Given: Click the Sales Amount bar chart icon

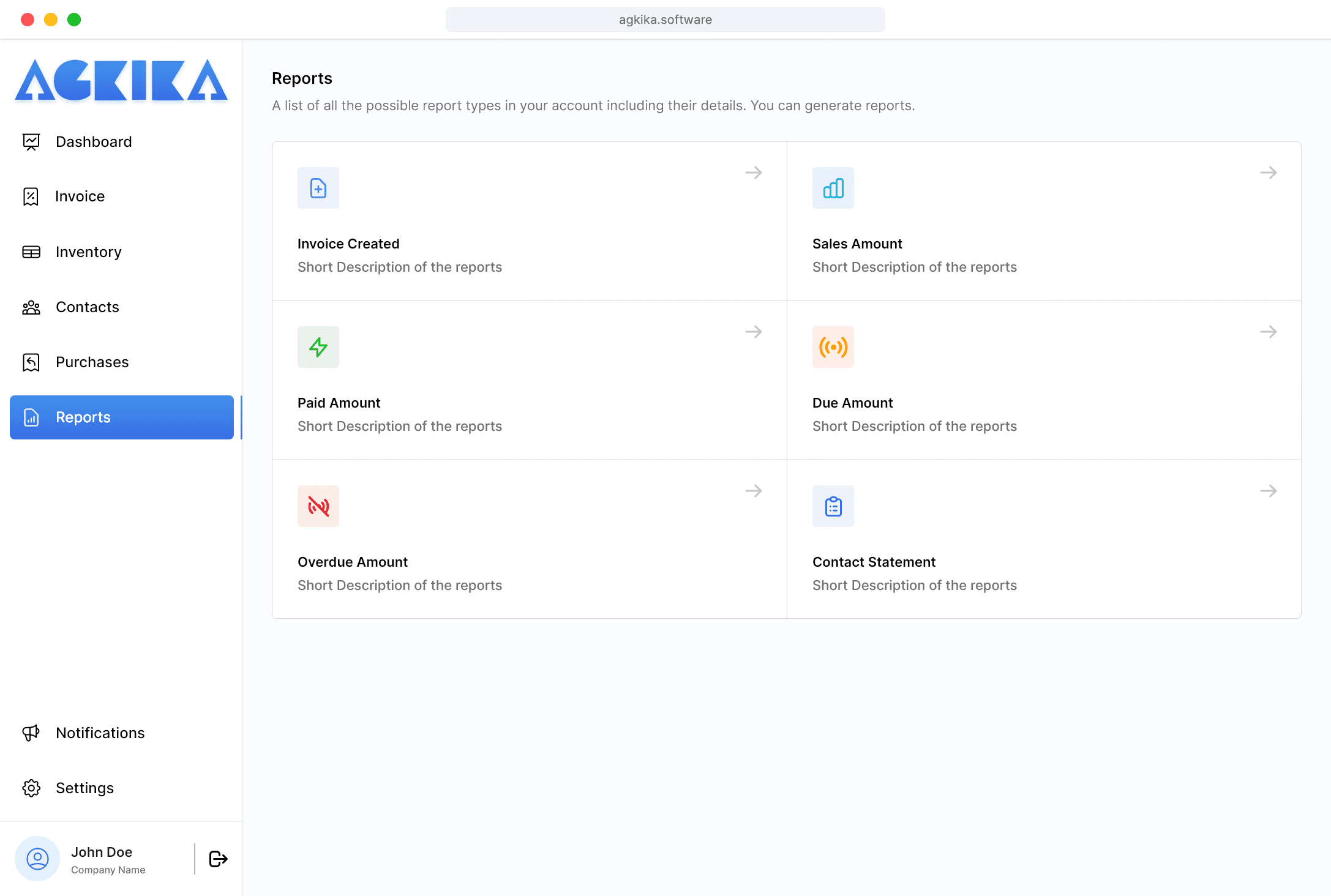Looking at the screenshot, I should point(833,188).
